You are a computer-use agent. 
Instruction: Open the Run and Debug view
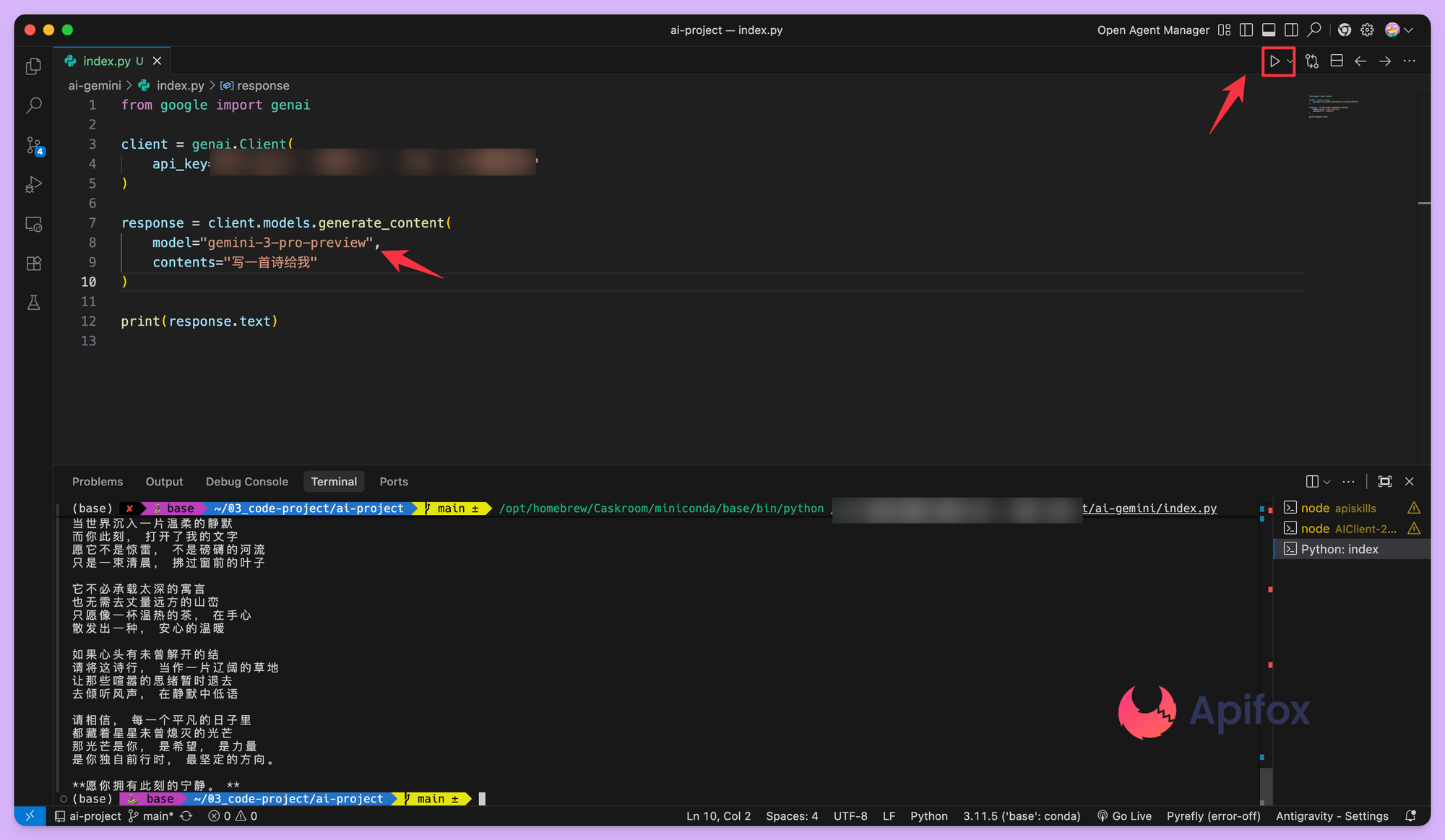(33, 185)
